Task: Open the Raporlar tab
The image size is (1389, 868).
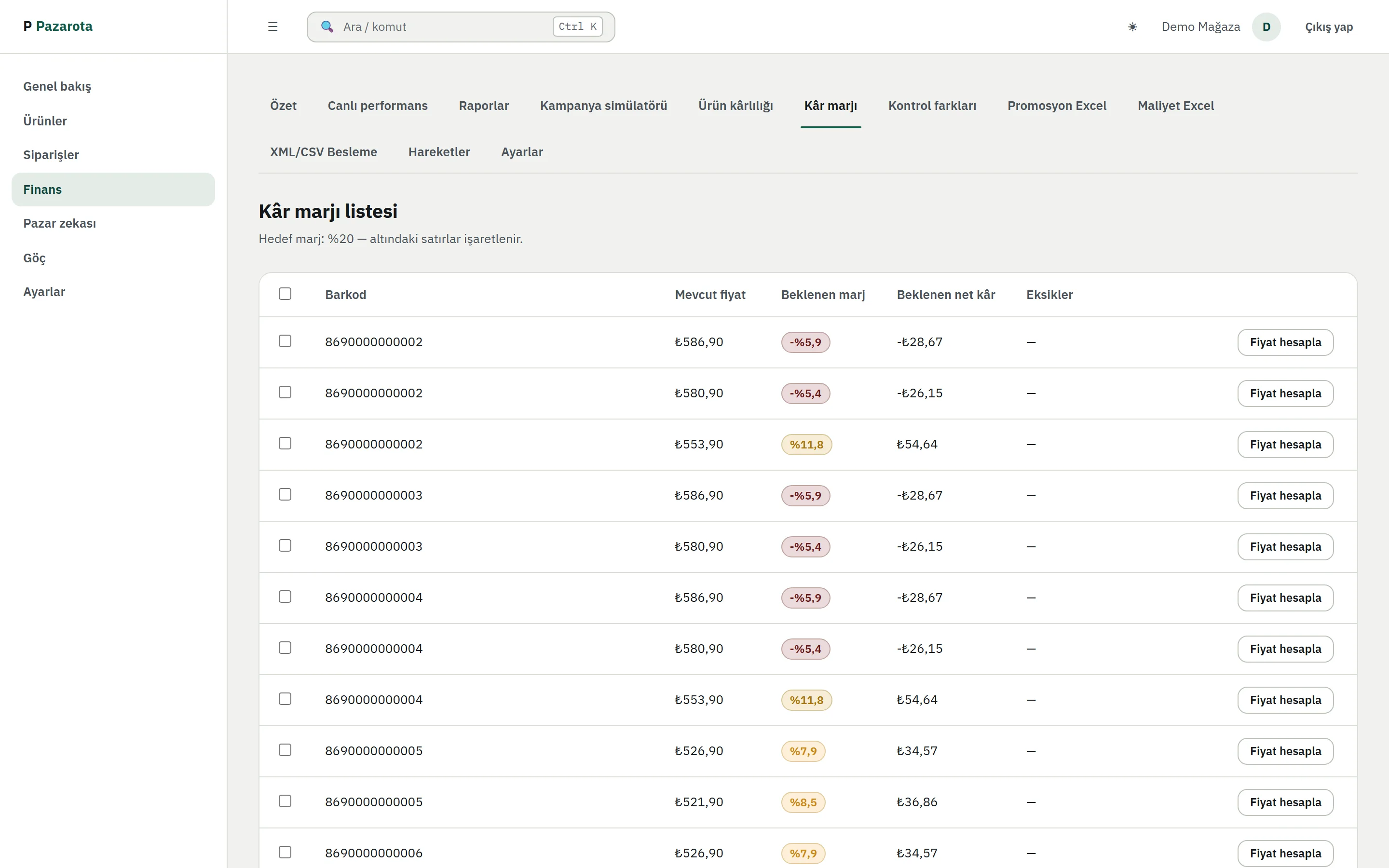Action: (484, 106)
